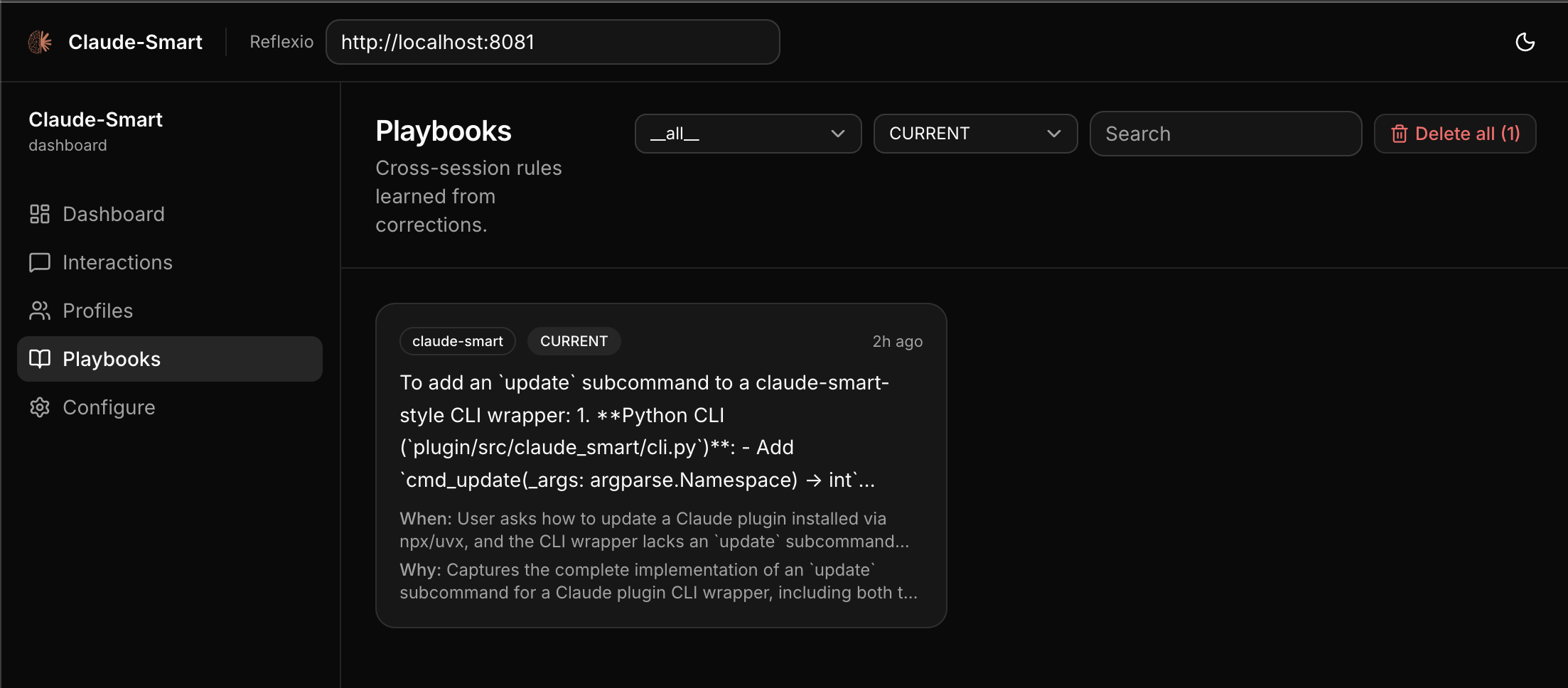
Task: Select the Playbooks book icon
Action: click(39, 359)
